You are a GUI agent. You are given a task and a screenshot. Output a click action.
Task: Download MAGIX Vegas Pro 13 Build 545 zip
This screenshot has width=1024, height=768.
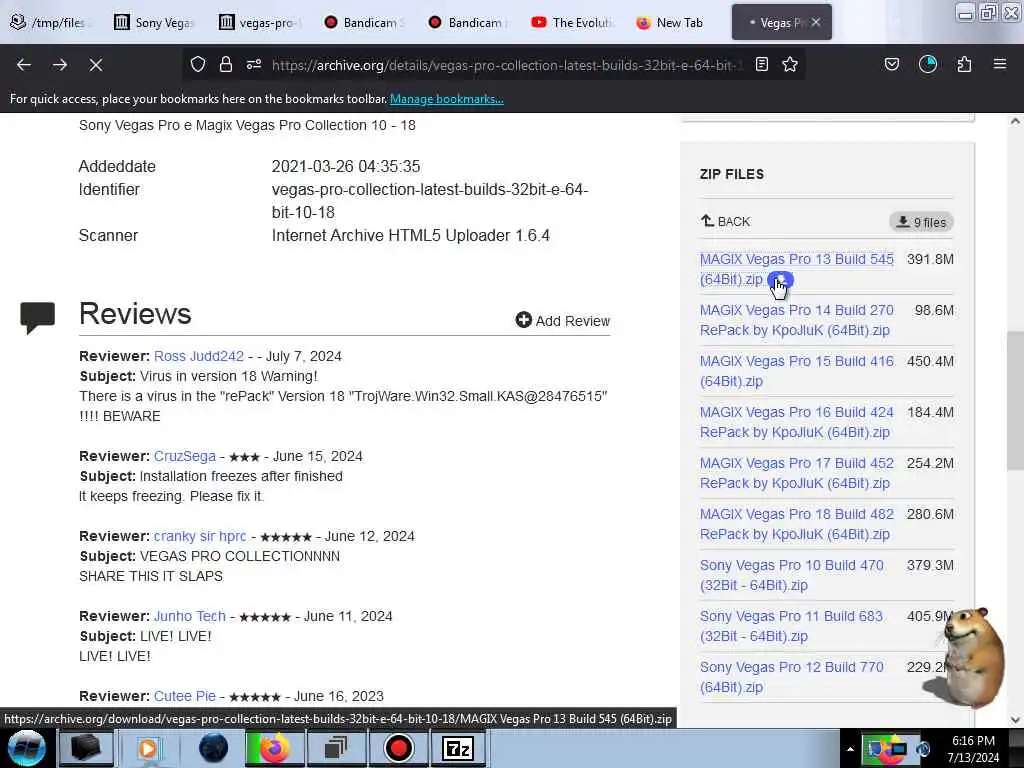coord(796,269)
